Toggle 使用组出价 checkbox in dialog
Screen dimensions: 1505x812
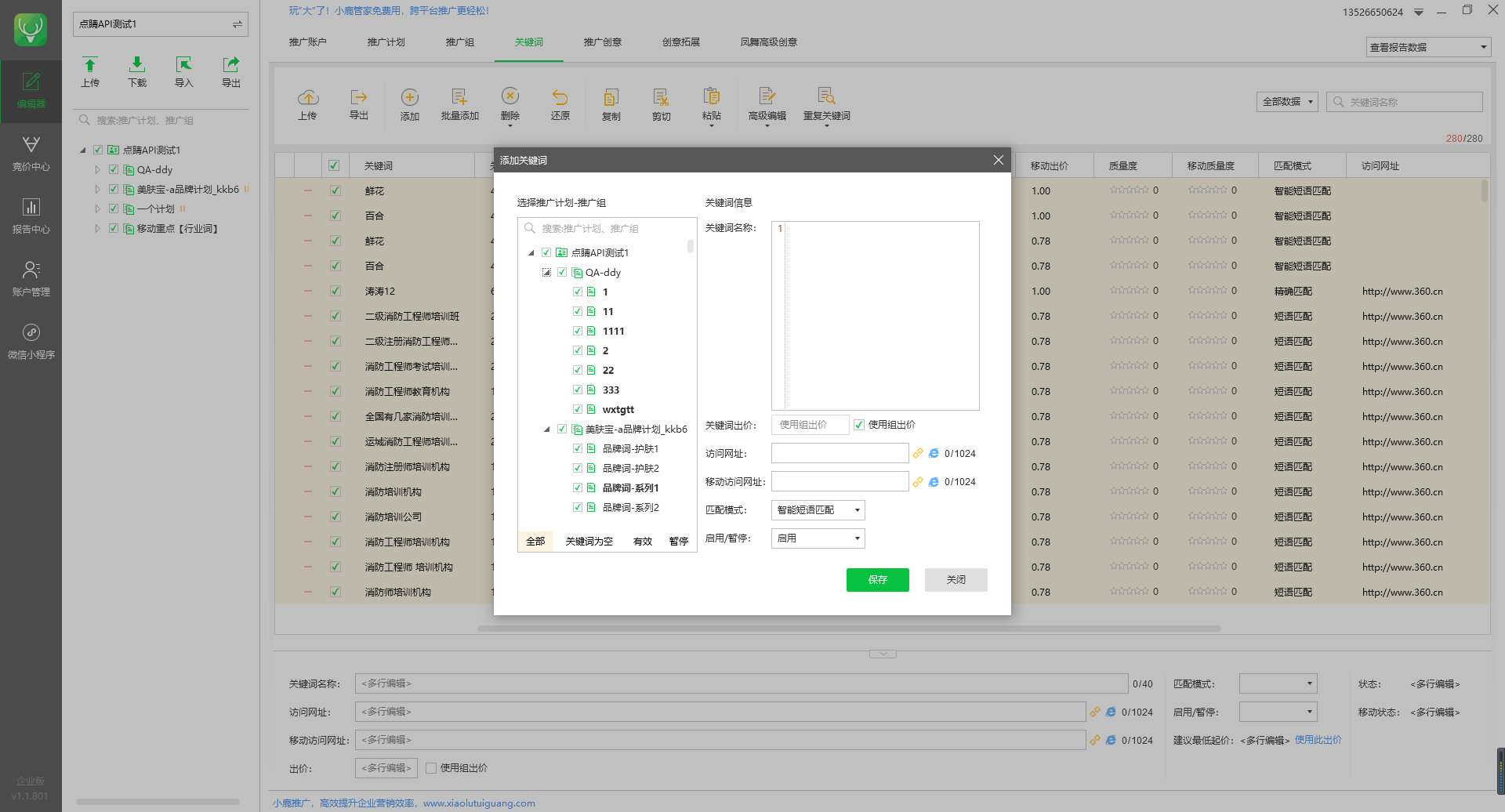859,425
